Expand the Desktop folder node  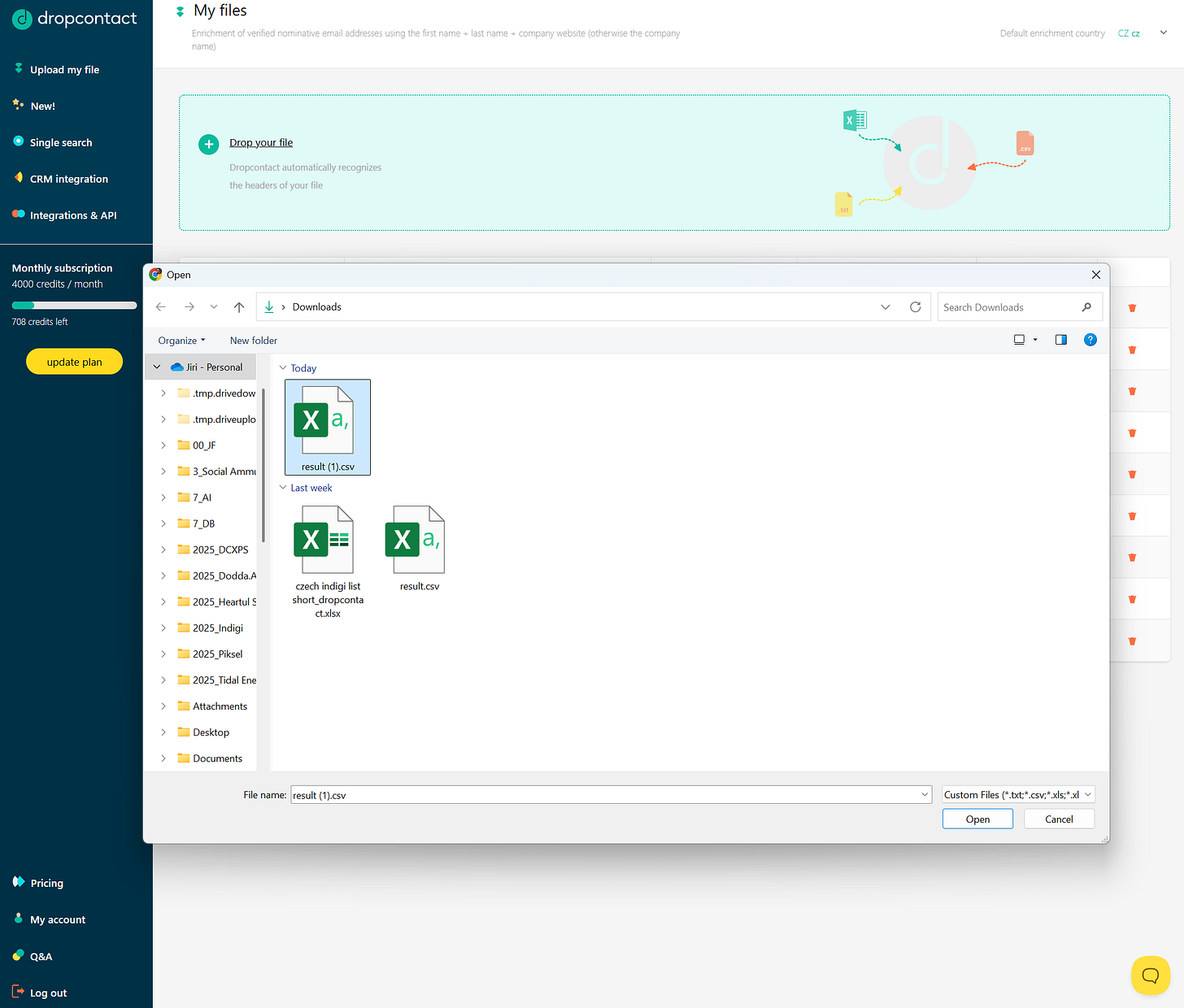(x=163, y=732)
